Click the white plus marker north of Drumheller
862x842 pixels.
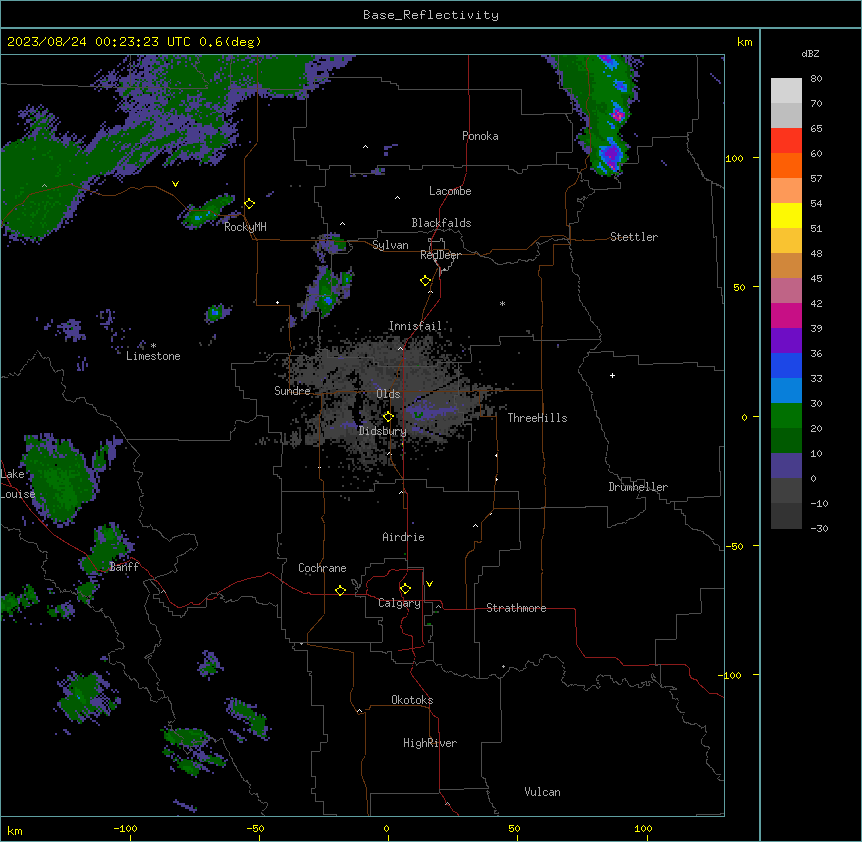point(612,375)
